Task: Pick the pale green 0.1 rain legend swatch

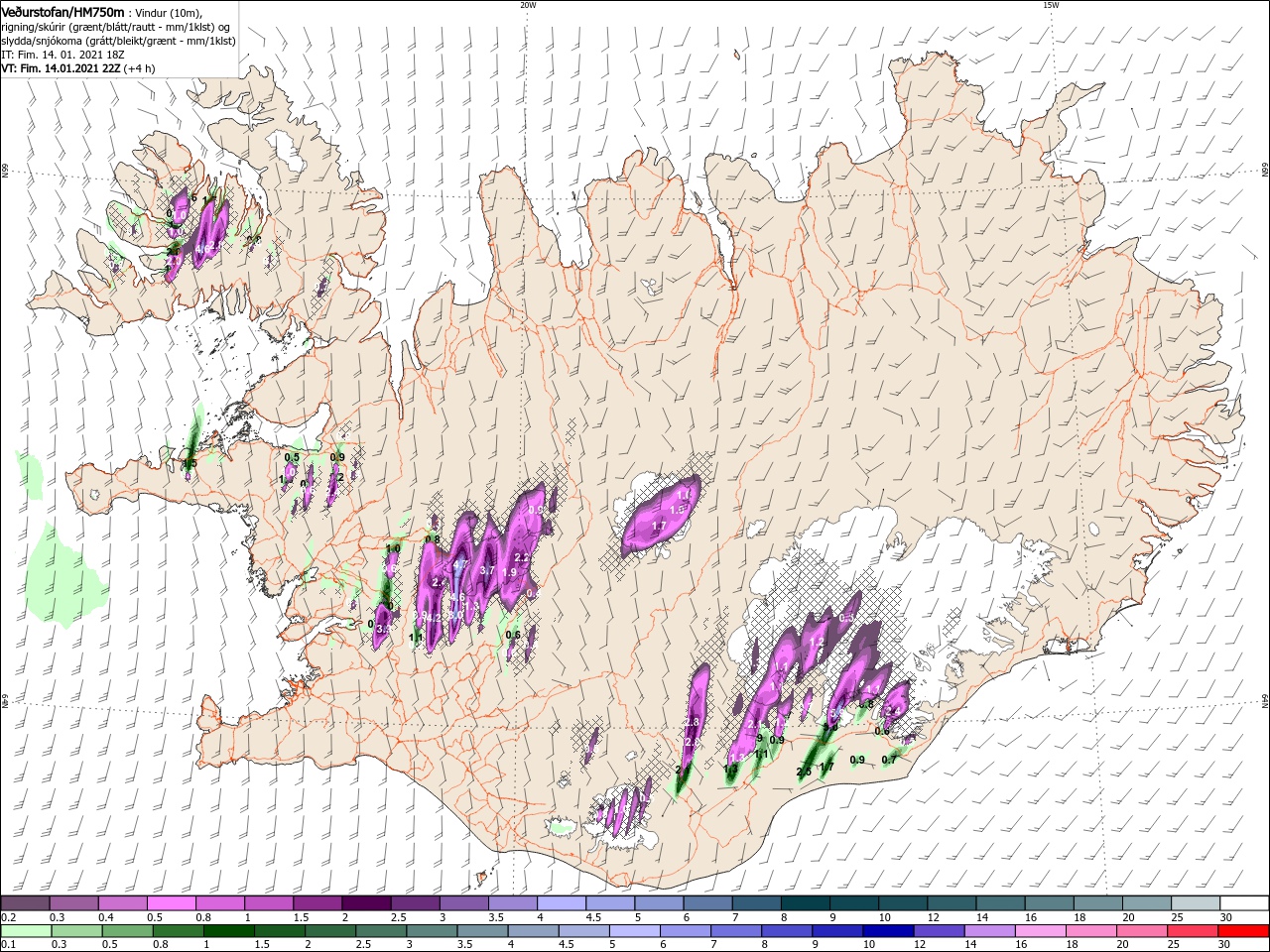Action: pos(26,931)
